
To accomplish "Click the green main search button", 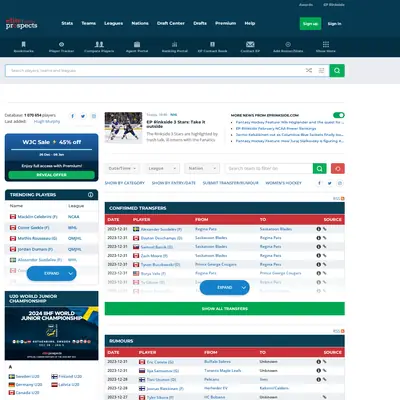I will [x=337, y=70].
